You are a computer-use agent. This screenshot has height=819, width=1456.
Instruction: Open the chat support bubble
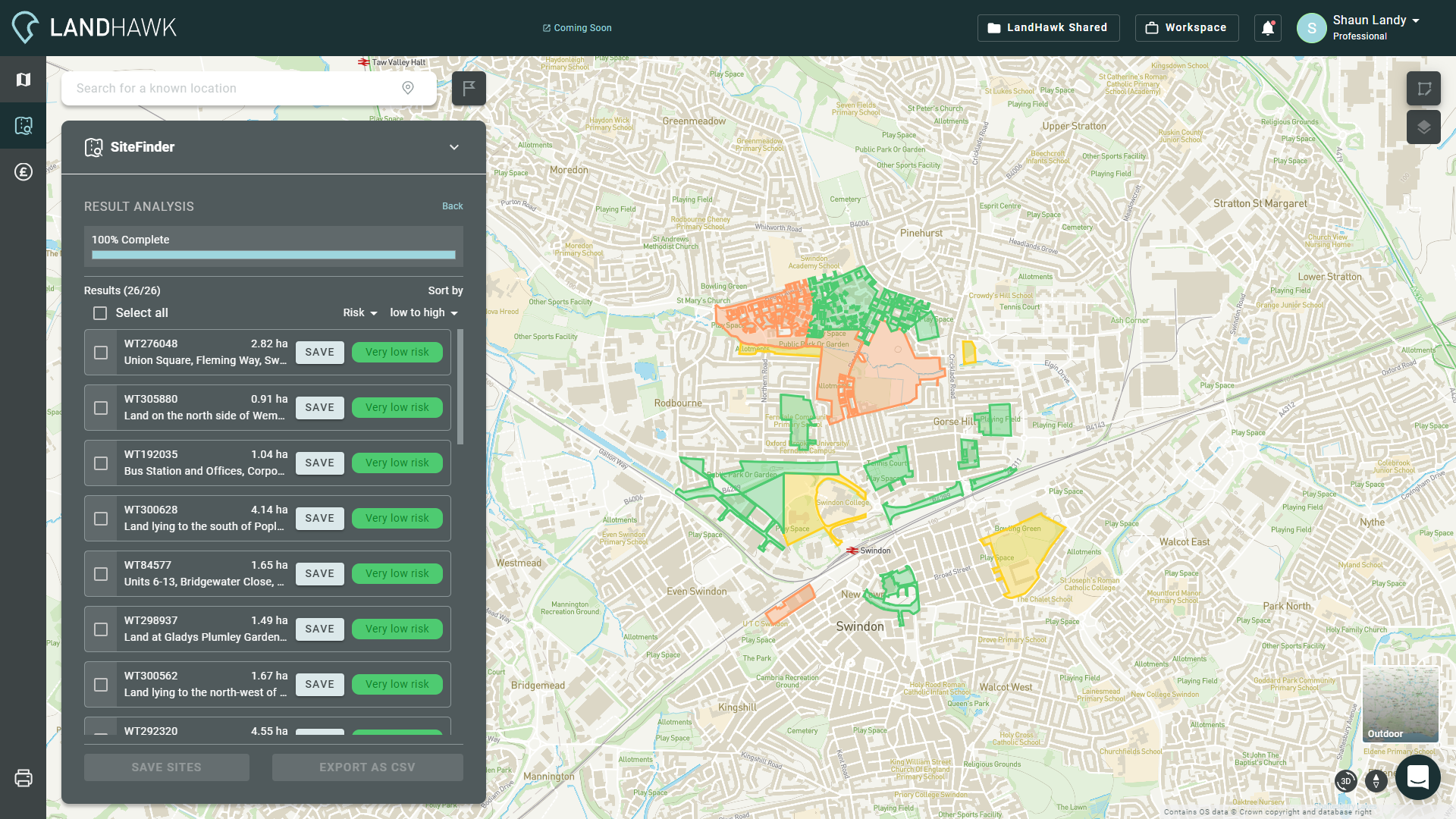(1417, 777)
